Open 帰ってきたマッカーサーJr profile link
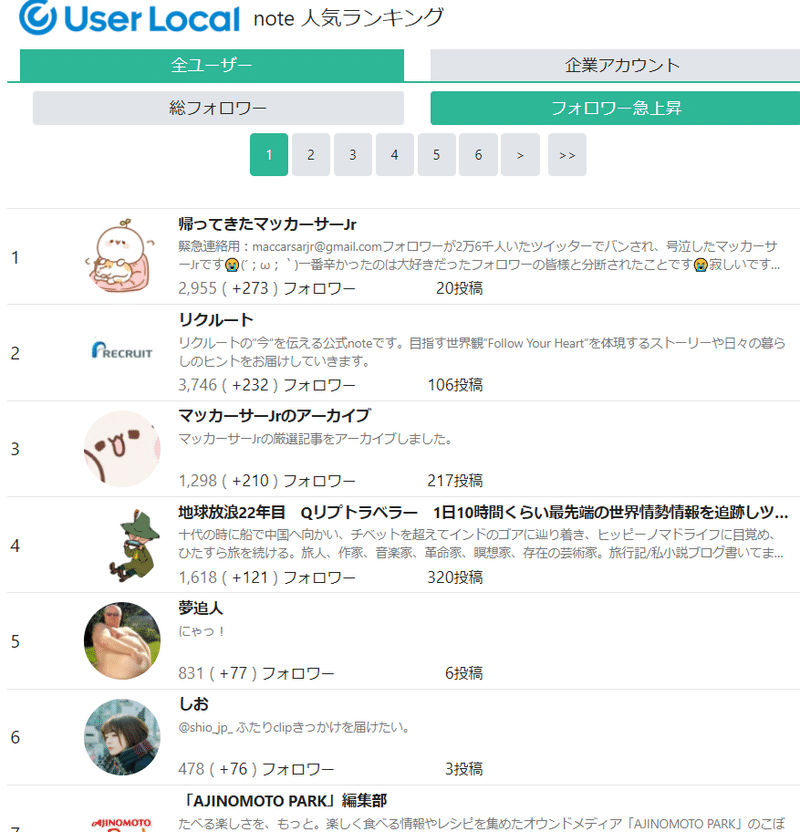This screenshot has height=832, width=800. click(267, 224)
